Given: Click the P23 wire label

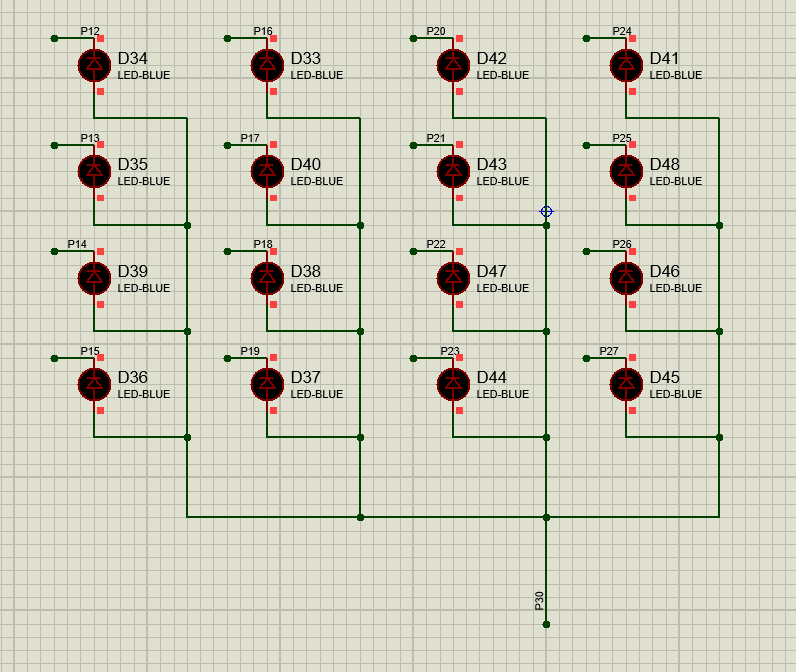Looking at the screenshot, I should click(x=450, y=351).
